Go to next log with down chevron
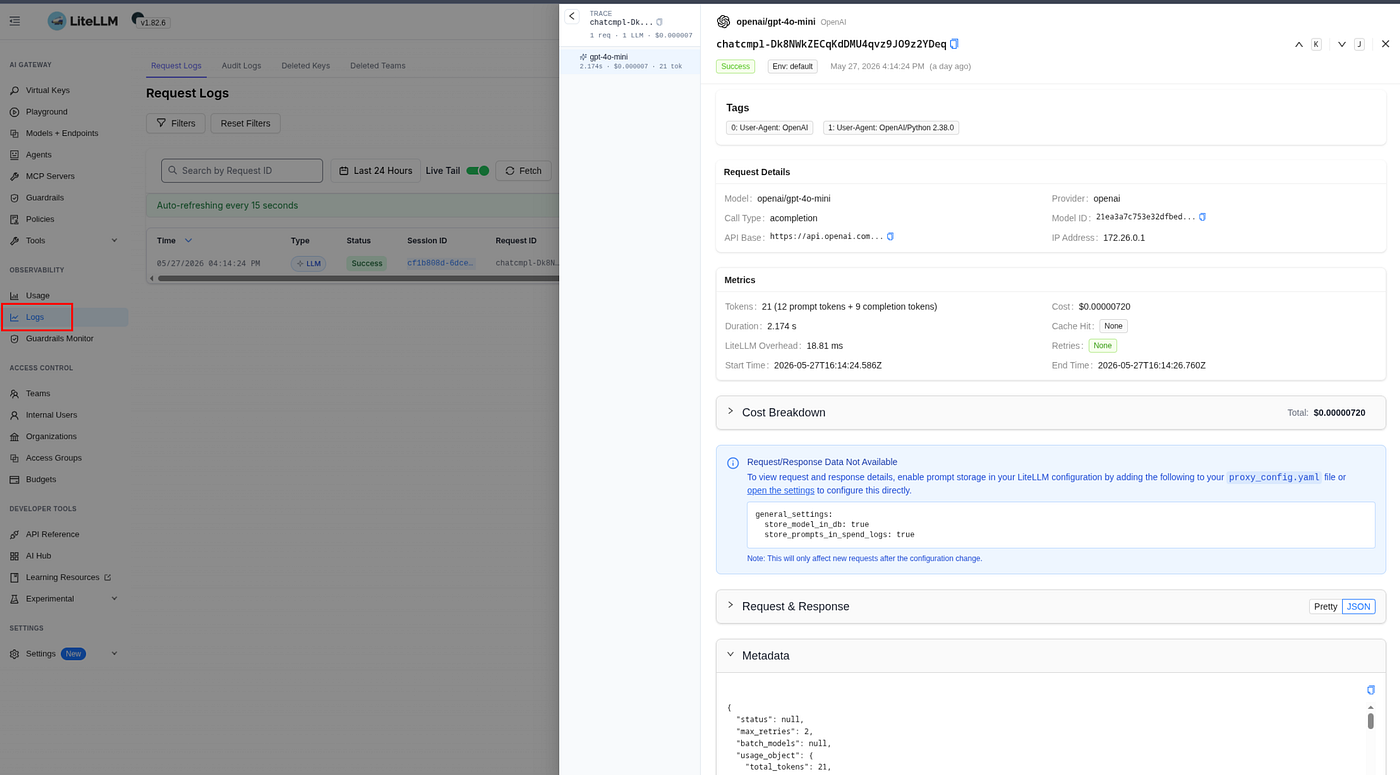Image resolution: width=1400 pixels, height=775 pixels. (1342, 44)
